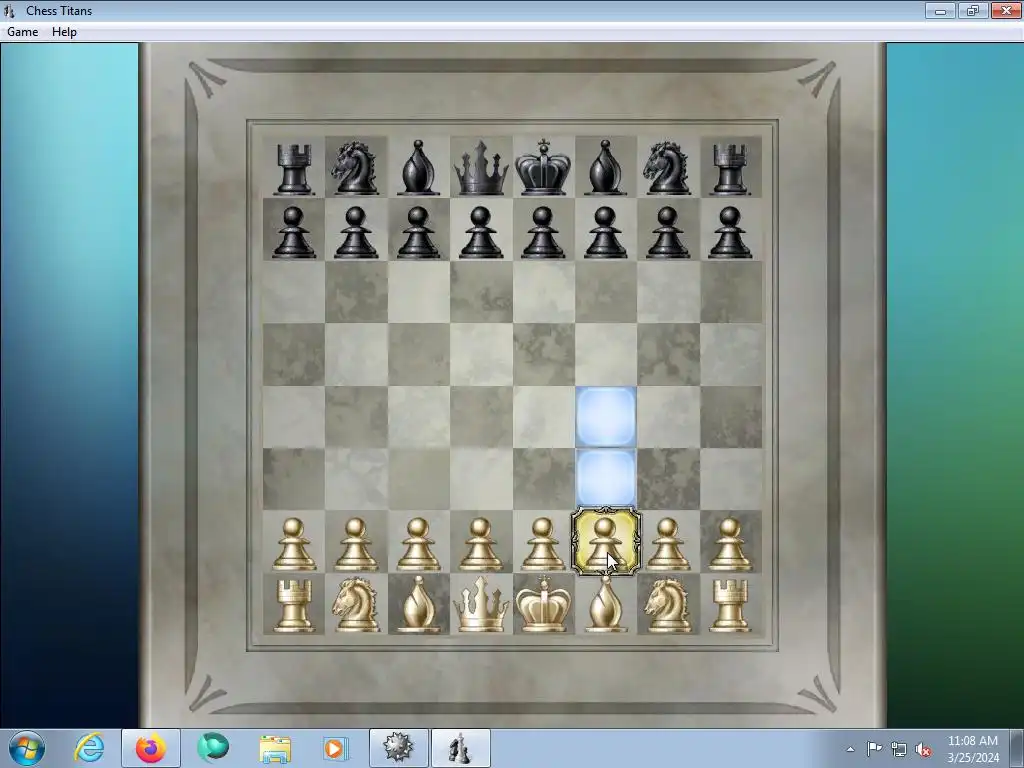The image size is (1024, 768).
Task: Select the white knight on g1
Action: [668, 604]
